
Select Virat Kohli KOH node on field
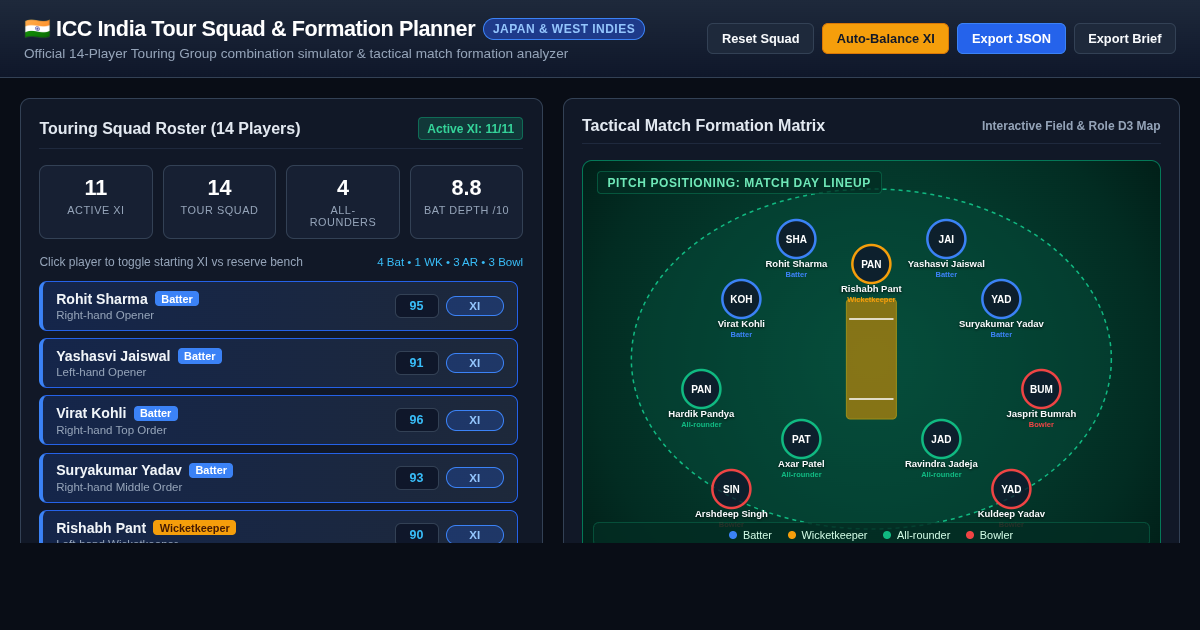pos(741,299)
